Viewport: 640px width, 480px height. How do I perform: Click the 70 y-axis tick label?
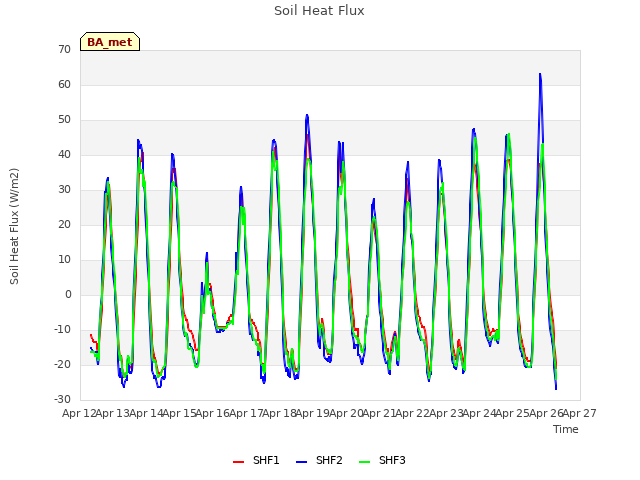click(x=64, y=49)
